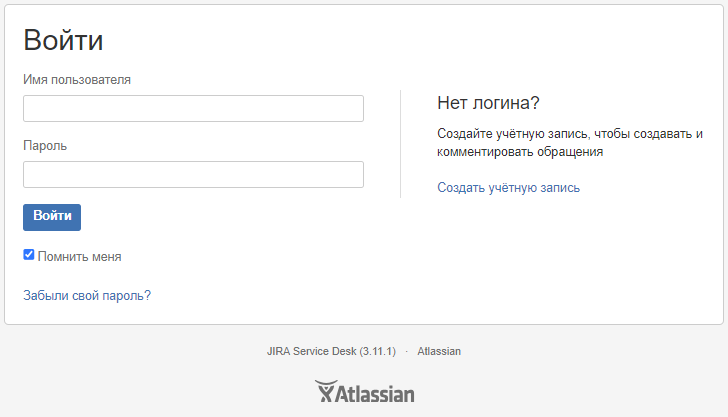The height and width of the screenshot is (417, 728).
Task: Toggle the Помнить меня checkbox
Action: [29, 254]
